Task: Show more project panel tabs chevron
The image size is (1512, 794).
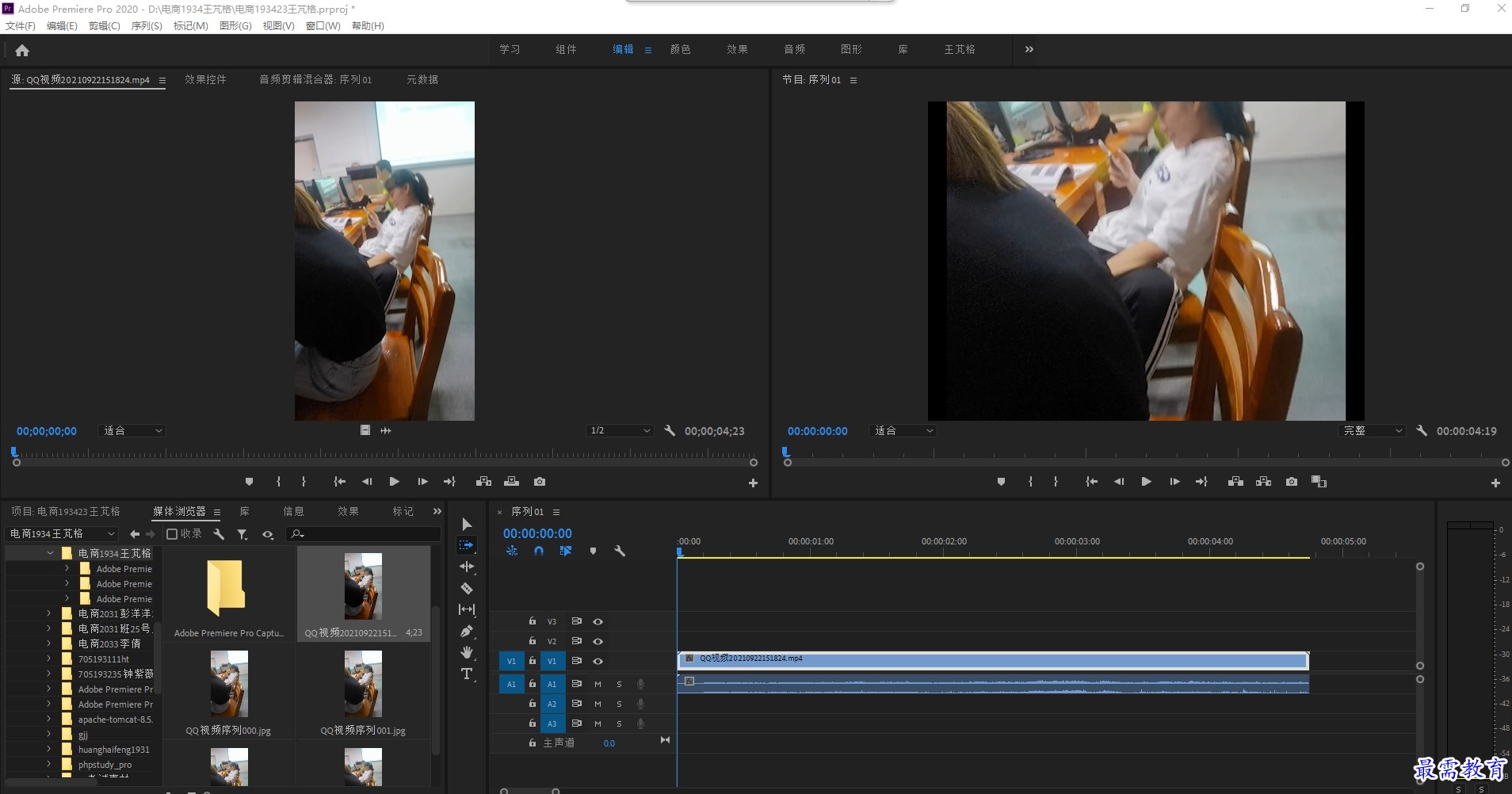Action: click(437, 511)
